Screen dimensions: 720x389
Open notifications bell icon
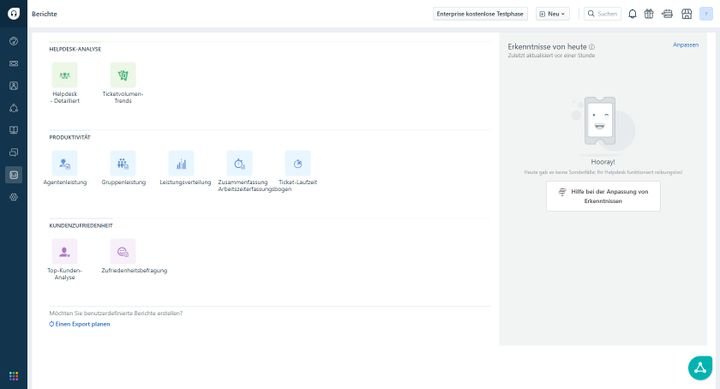pos(632,14)
